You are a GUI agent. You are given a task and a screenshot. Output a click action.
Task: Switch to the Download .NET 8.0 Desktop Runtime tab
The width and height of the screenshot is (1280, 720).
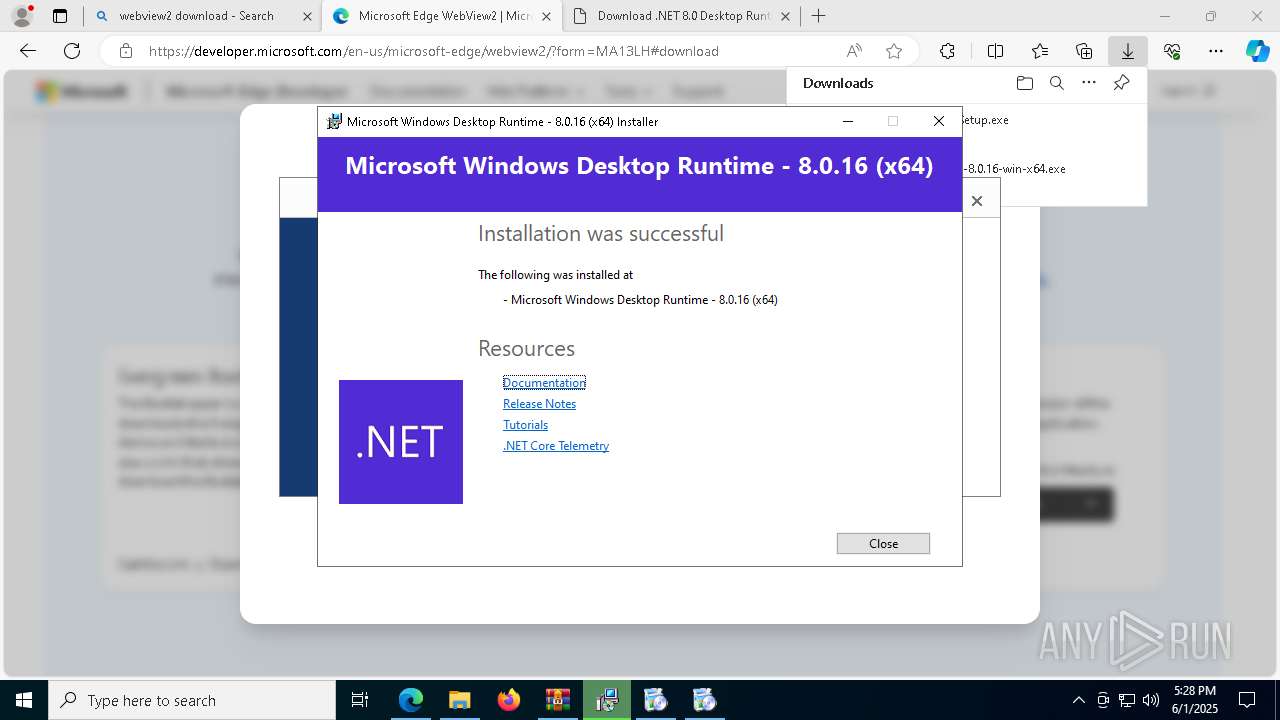tap(683, 16)
